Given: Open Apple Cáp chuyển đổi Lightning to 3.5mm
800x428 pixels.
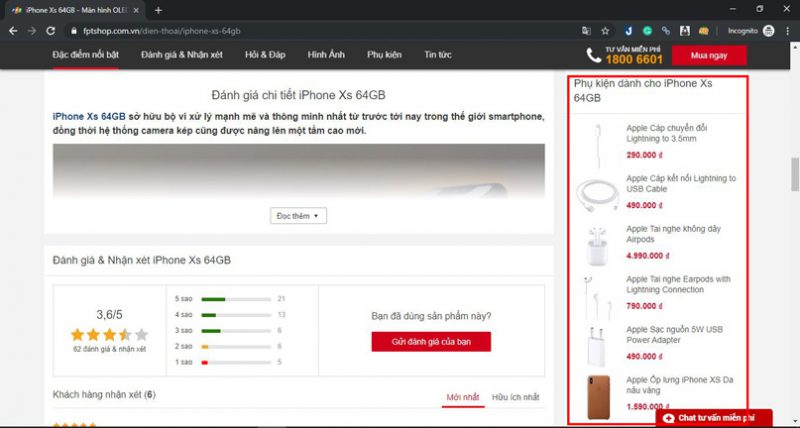Looking at the screenshot, I should (666, 133).
